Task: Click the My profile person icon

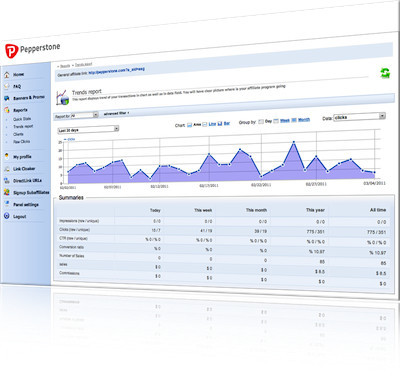Action: (x=7, y=156)
